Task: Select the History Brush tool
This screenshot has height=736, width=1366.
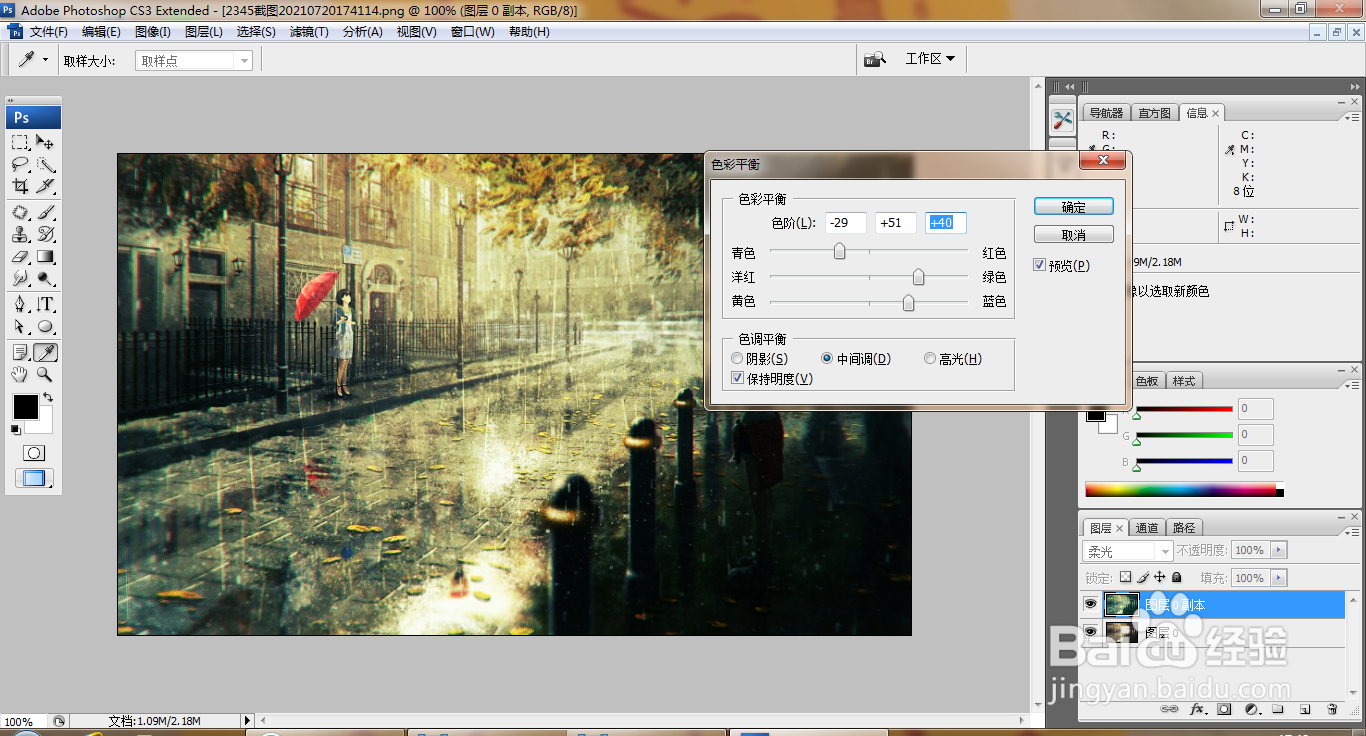Action: coord(45,234)
